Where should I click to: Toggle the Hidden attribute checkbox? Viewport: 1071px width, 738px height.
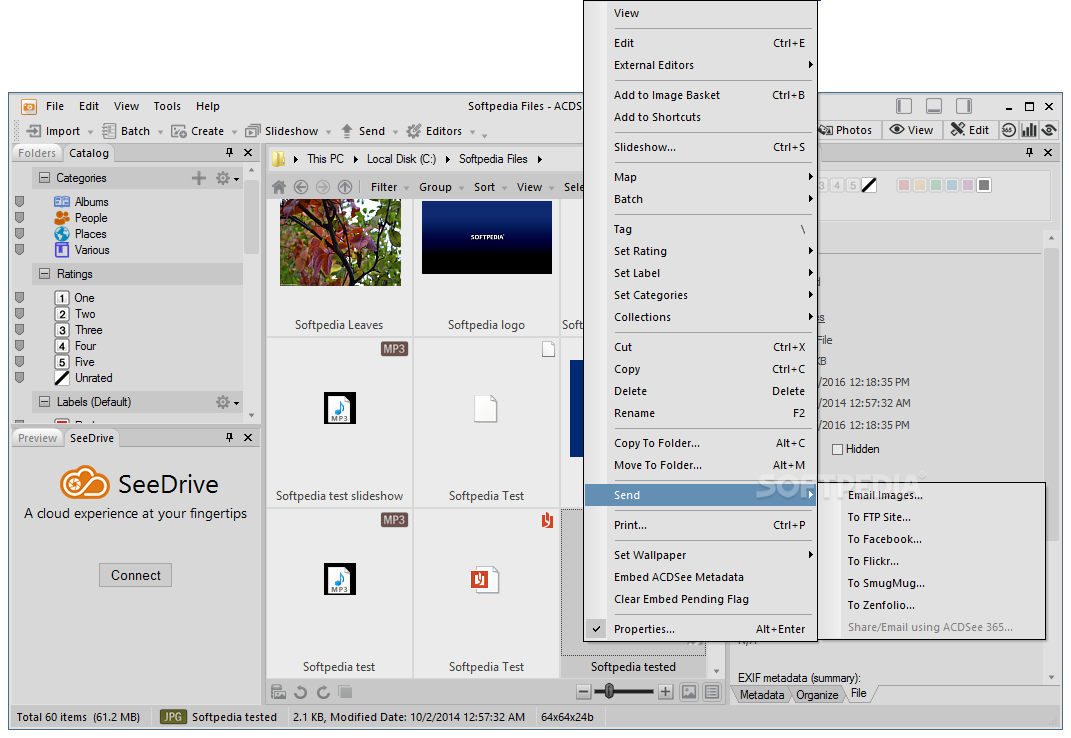(x=837, y=449)
